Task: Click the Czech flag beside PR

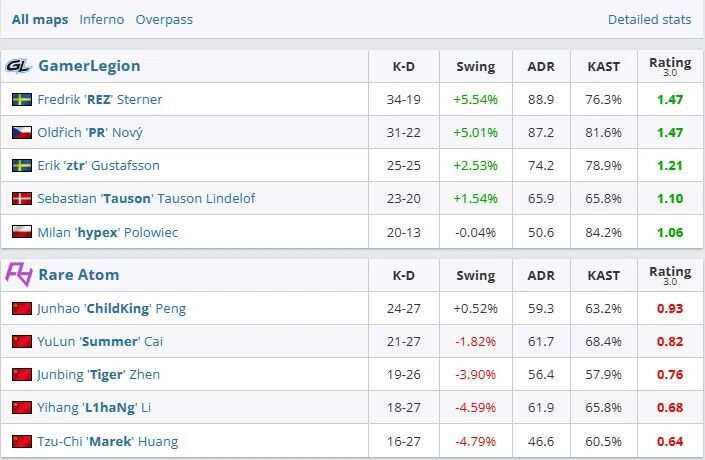Action: pos(21,133)
